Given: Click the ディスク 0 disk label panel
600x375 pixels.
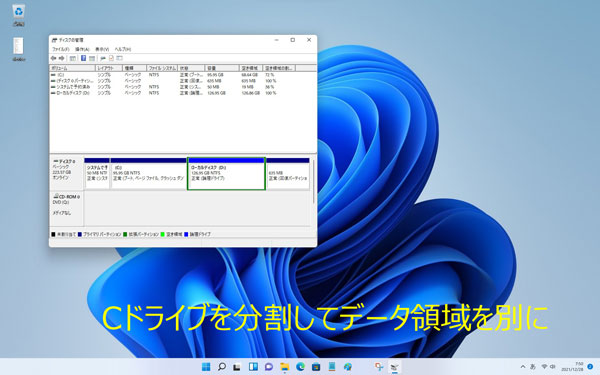Looking at the screenshot, I should pos(67,173).
